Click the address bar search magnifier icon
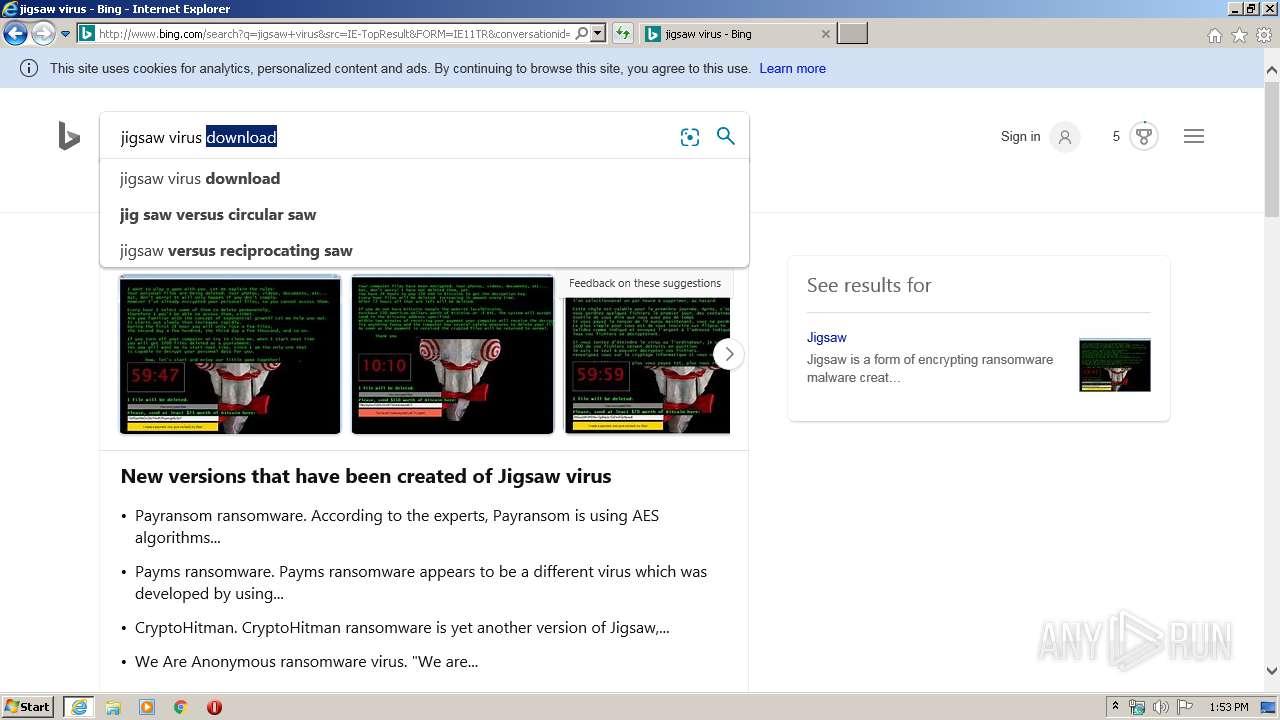1280x720 pixels. tap(582, 34)
